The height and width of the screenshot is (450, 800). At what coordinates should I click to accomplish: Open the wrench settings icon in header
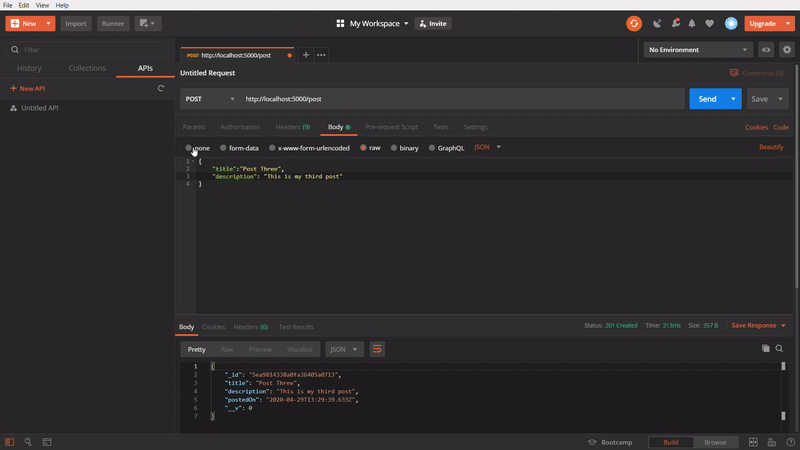(676, 23)
